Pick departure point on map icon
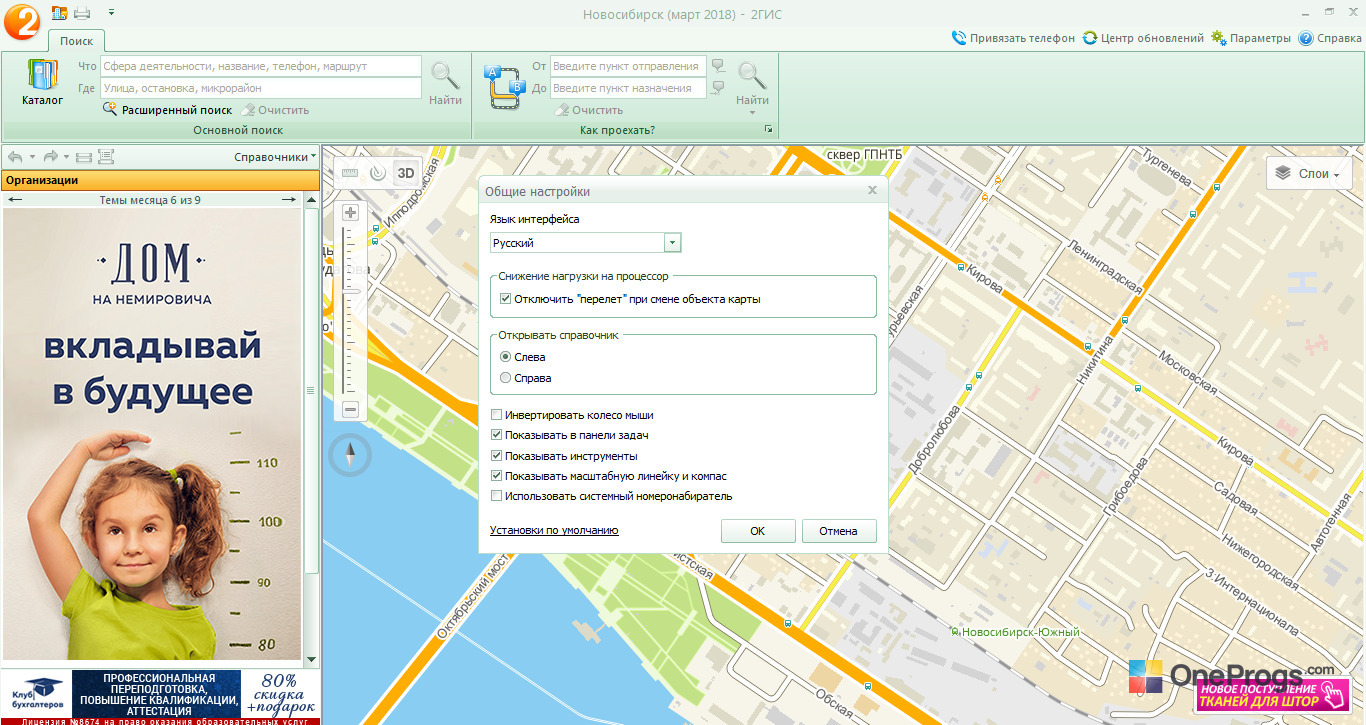The width and height of the screenshot is (1366, 725). (x=718, y=66)
